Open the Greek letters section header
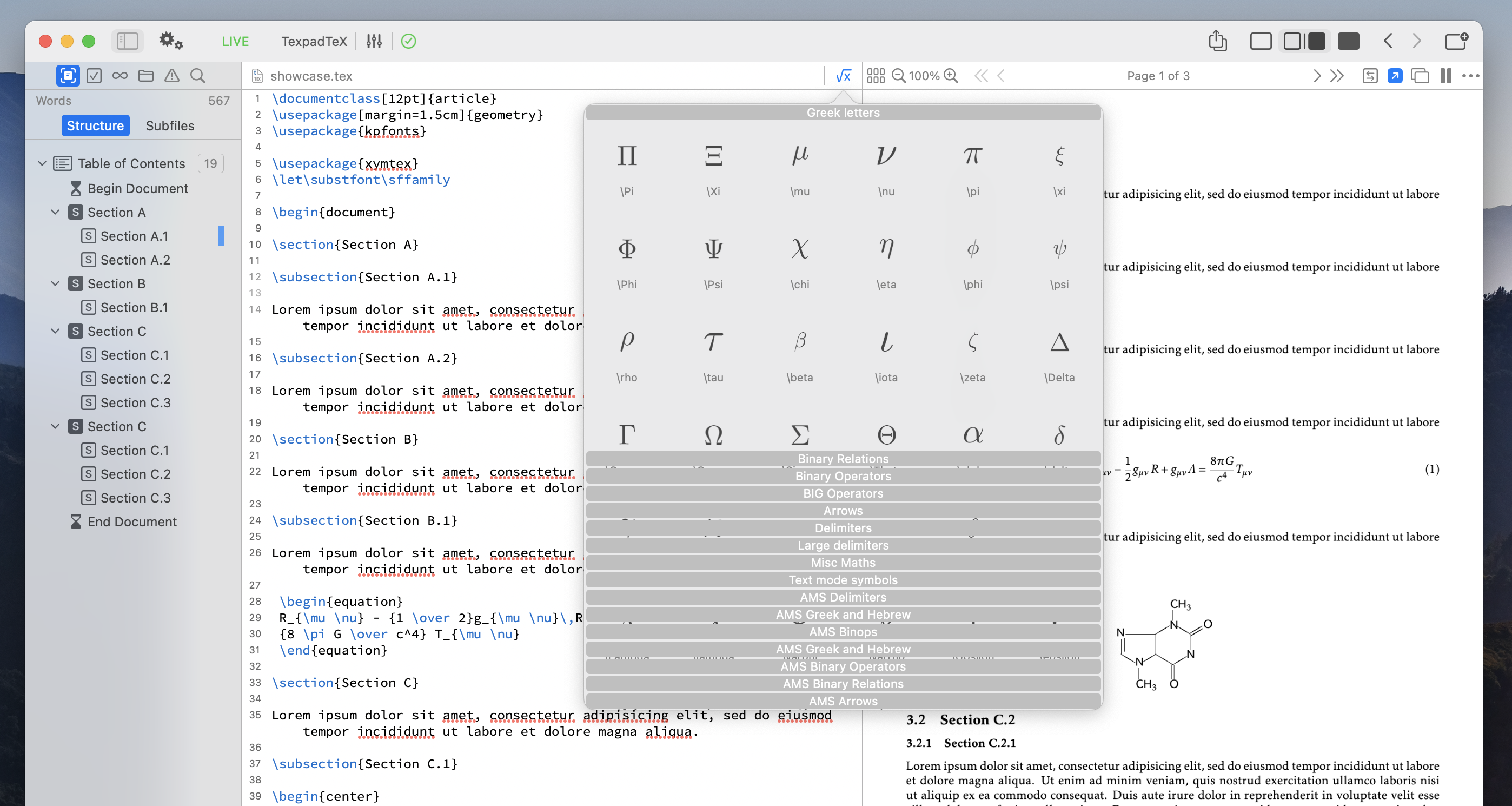 [x=843, y=113]
